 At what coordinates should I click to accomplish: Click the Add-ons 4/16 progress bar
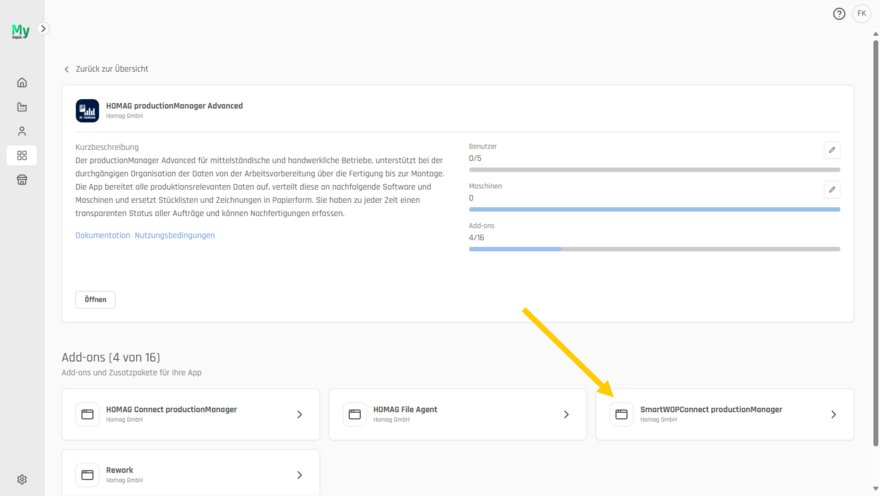pos(654,249)
